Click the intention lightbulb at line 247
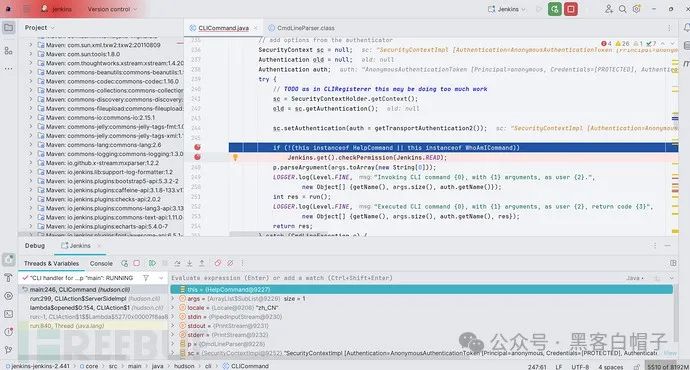The width and height of the screenshot is (690, 370). [x=235, y=157]
